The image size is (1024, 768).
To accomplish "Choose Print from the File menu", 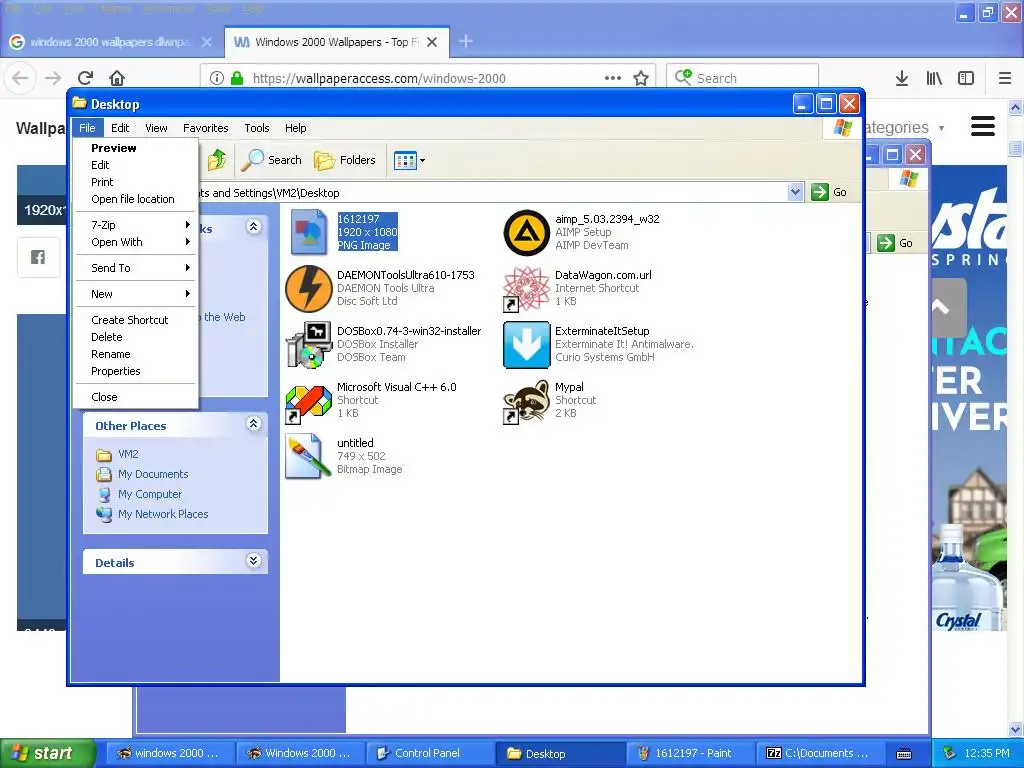I will pyautogui.click(x=136, y=182).
